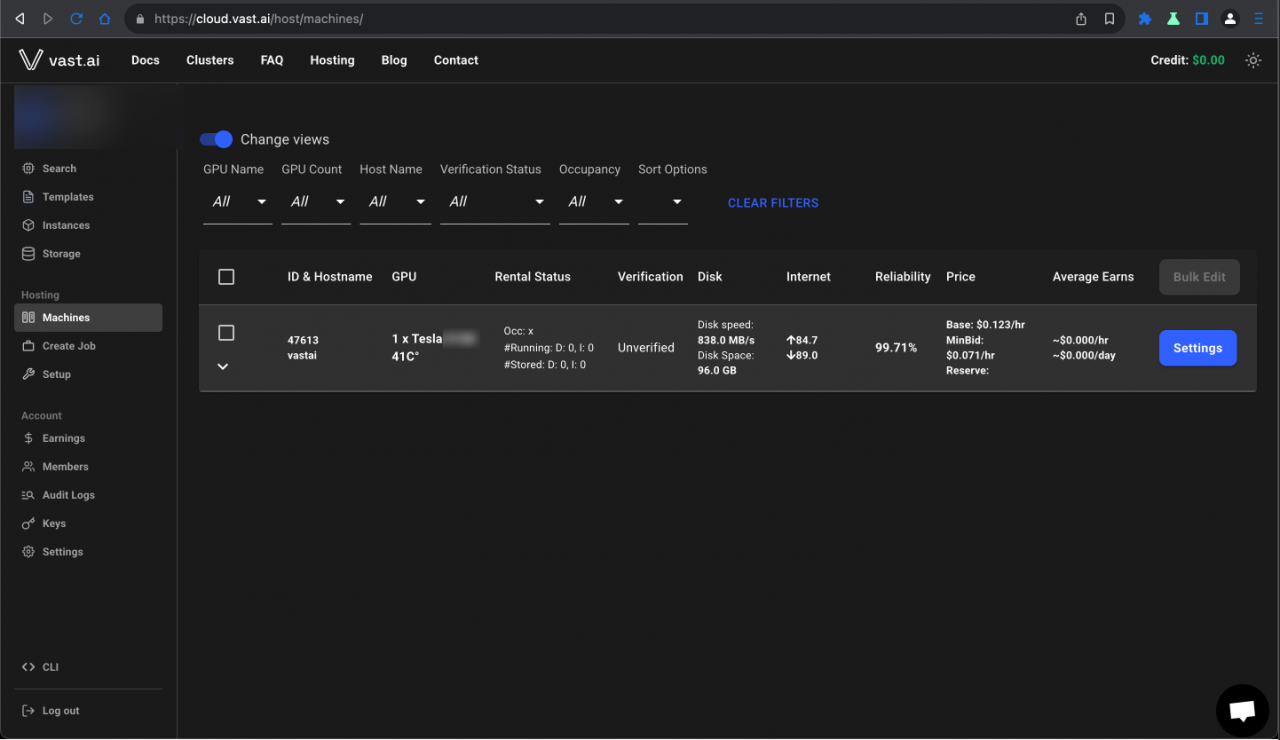Viewport: 1280px width, 740px height.
Task: Open the CLI sidebar entry
Action: pos(50,667)
